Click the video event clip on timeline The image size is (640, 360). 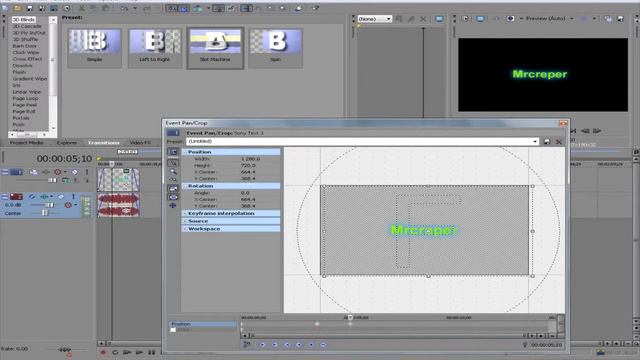click(118, 180)
